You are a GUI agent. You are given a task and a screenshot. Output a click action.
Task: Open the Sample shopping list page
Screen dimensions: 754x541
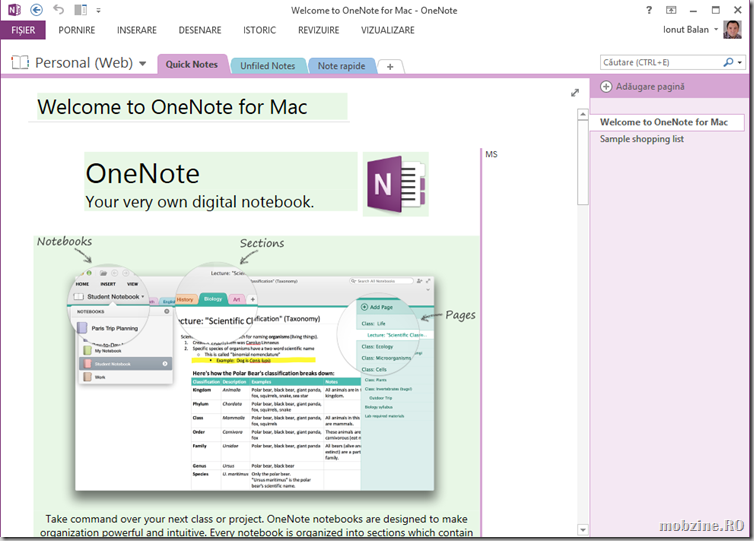(641, 139)
